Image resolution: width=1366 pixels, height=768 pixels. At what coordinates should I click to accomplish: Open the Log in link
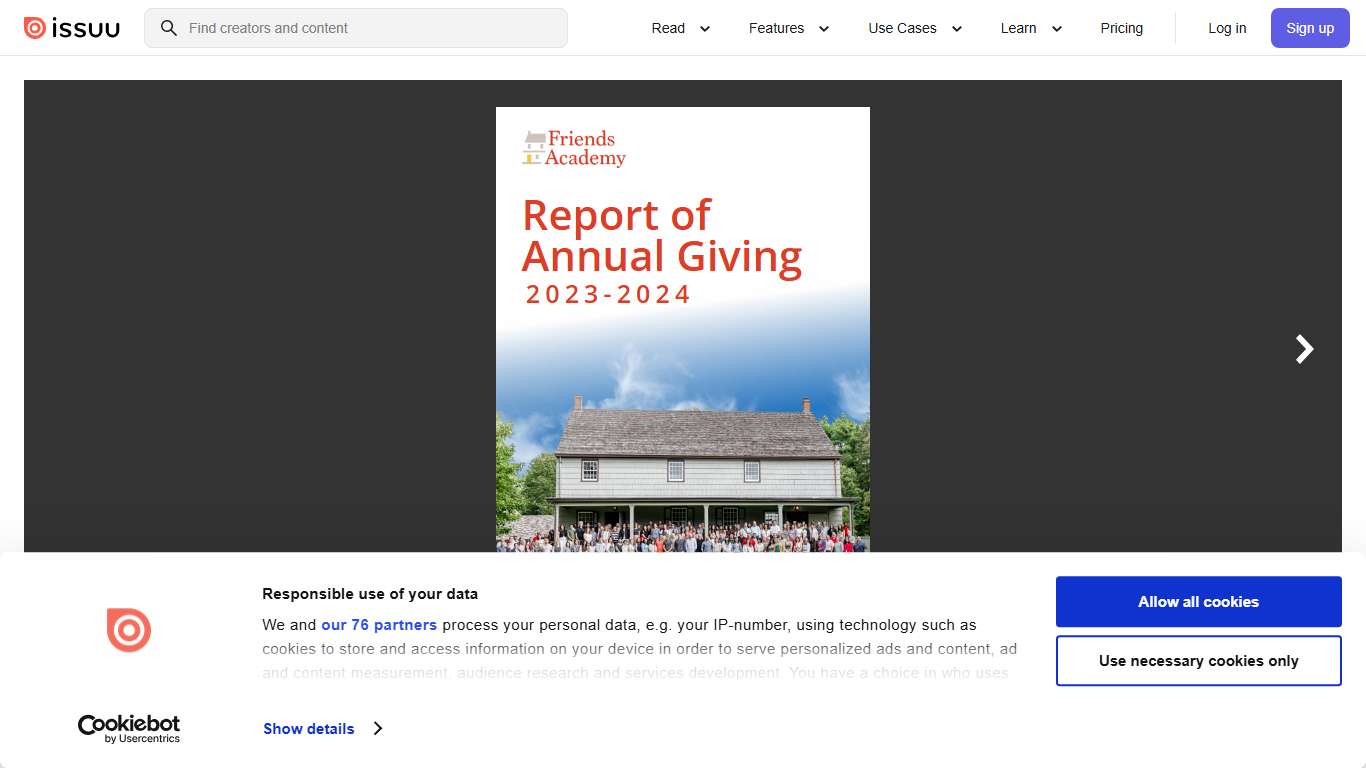(x=1226, y=28)
